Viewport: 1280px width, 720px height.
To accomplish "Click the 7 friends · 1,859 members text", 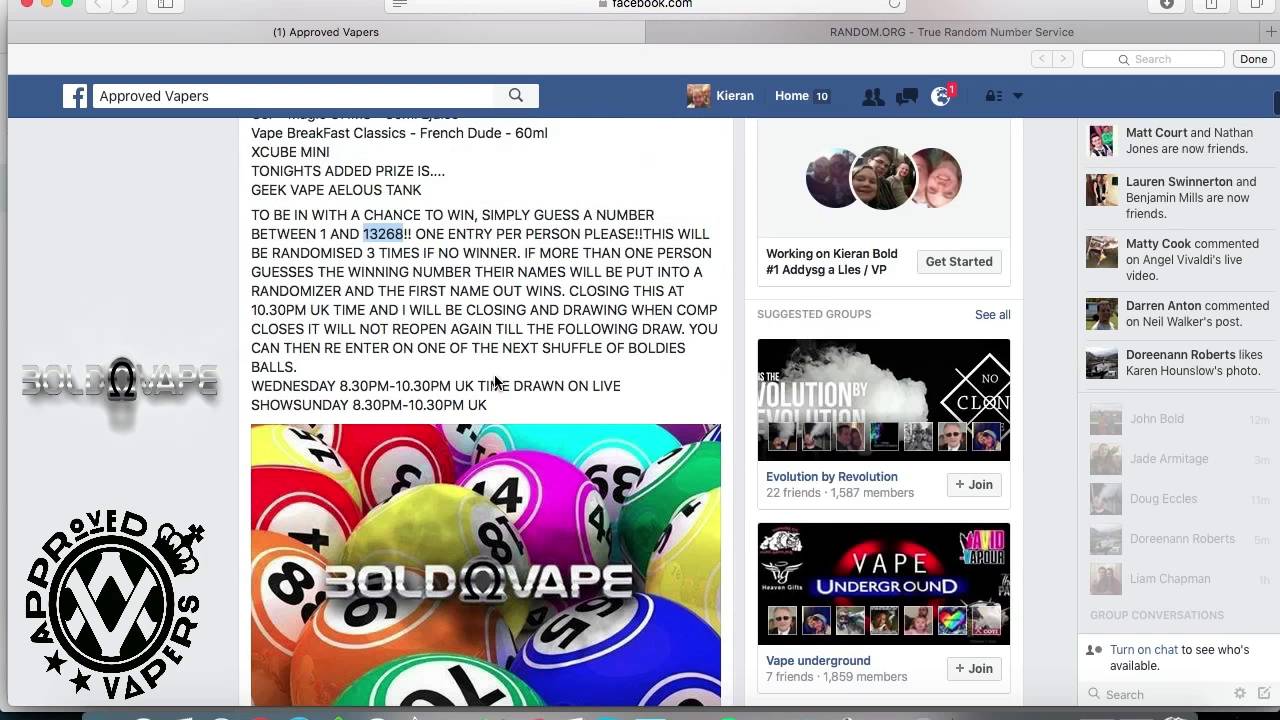I will pyautogui.click(x=836, y=677).
